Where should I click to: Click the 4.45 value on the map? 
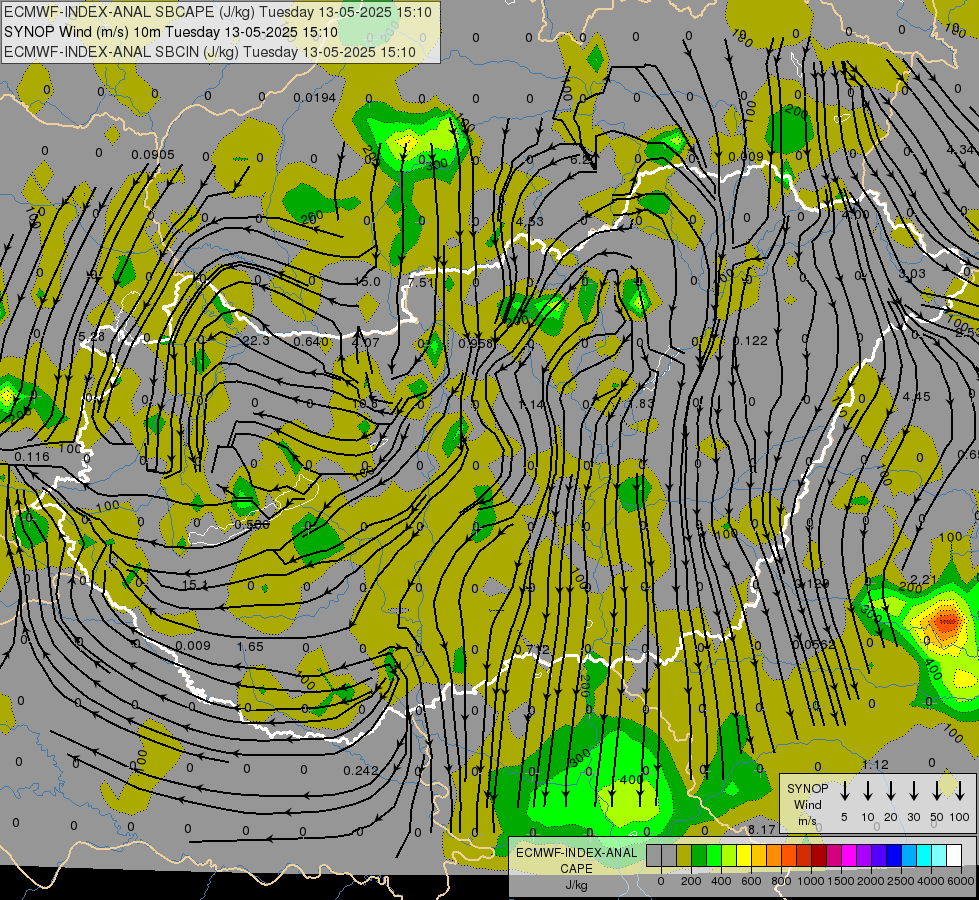[x=916, y=397]
